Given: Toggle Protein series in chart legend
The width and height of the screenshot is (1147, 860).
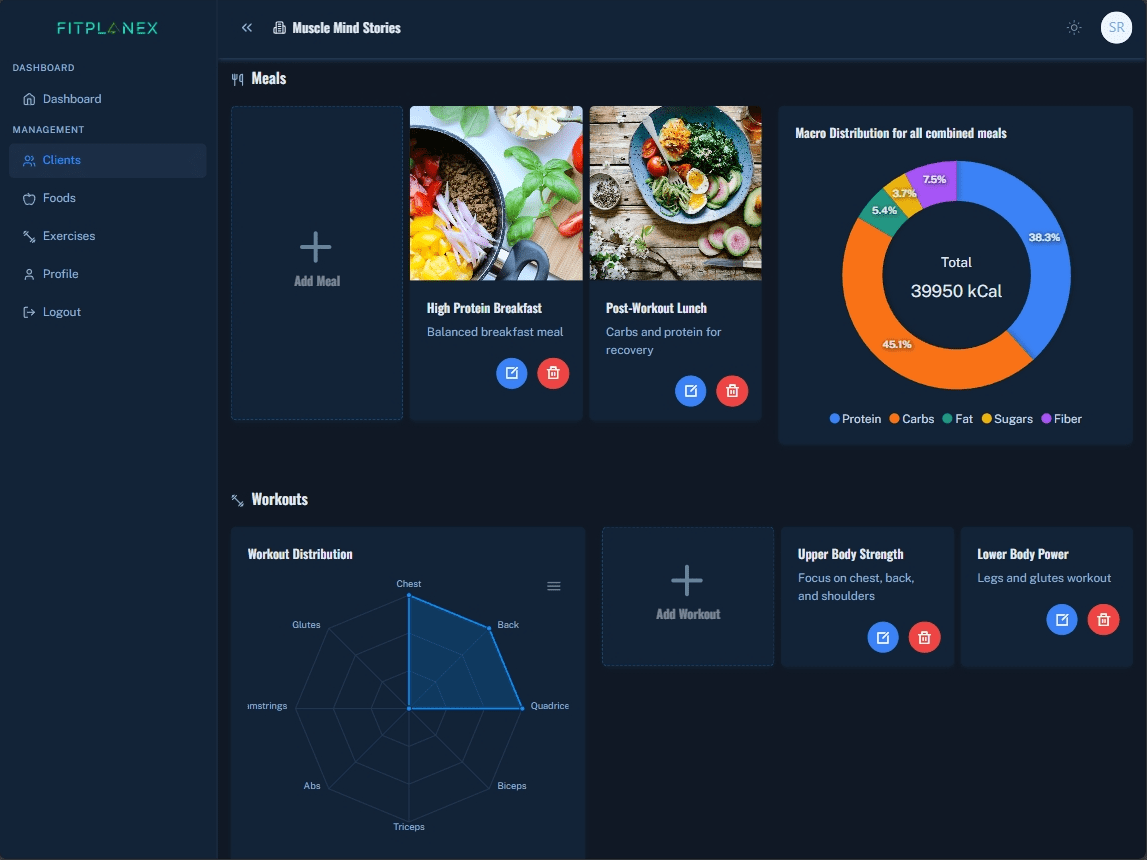Looking at the screenshot, I should coord(855,419).
